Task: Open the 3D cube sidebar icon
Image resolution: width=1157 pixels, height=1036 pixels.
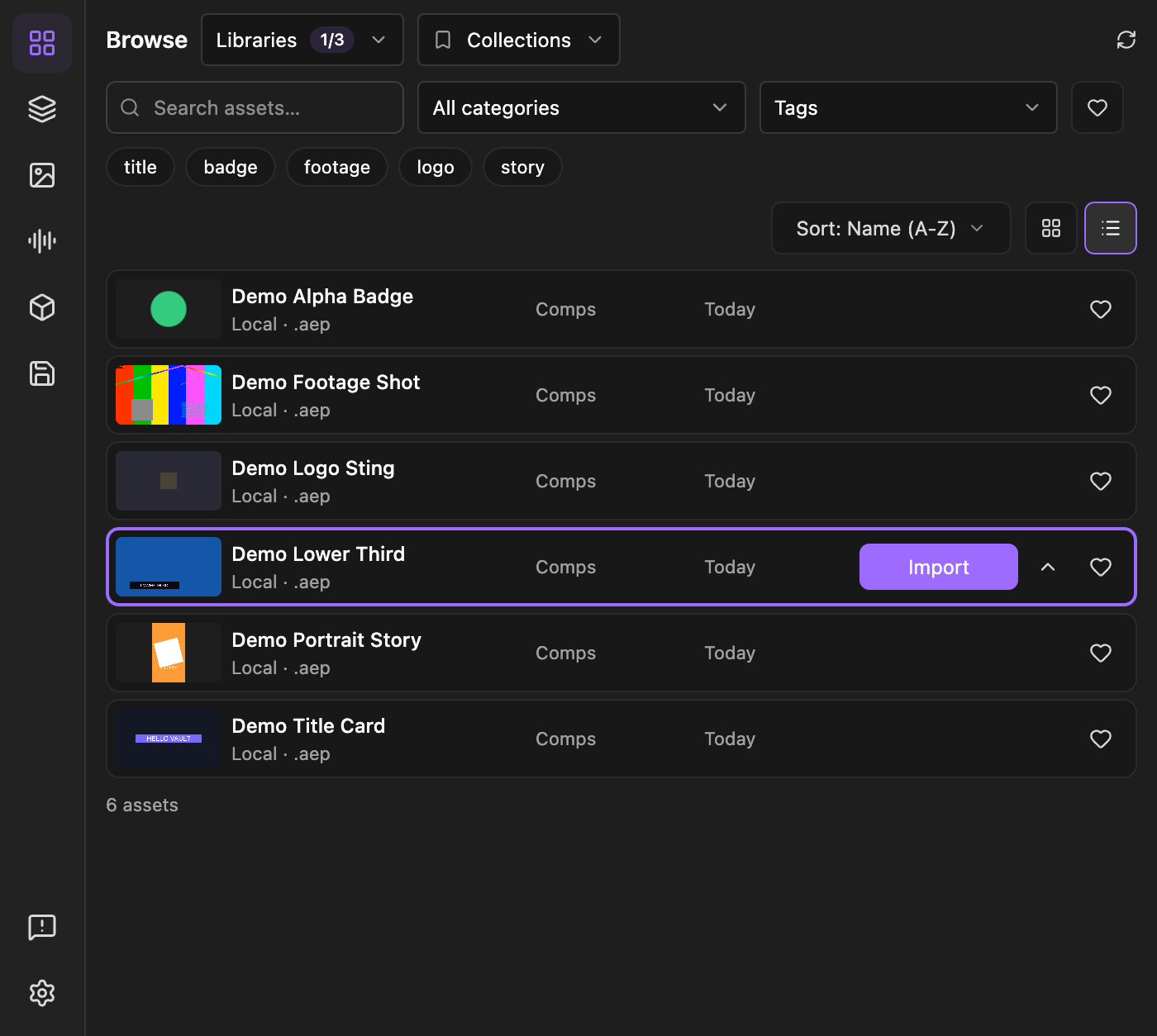Action: 42,307
